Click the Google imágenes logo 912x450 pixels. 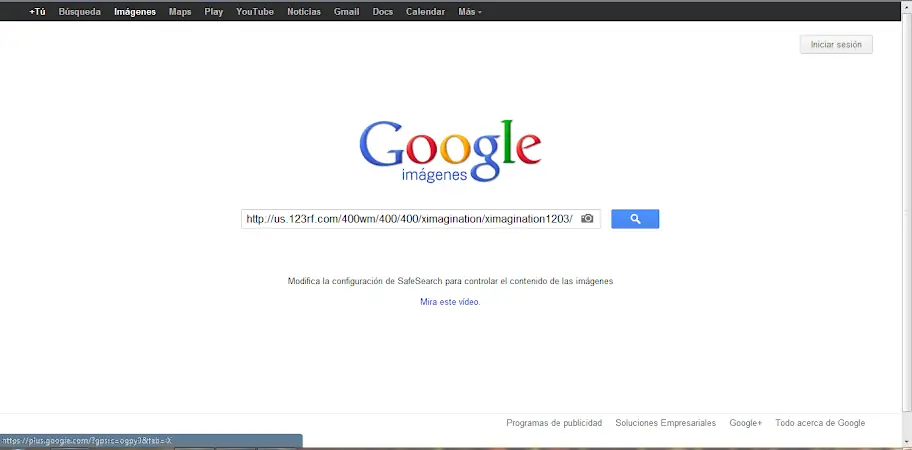pos(450,151)
